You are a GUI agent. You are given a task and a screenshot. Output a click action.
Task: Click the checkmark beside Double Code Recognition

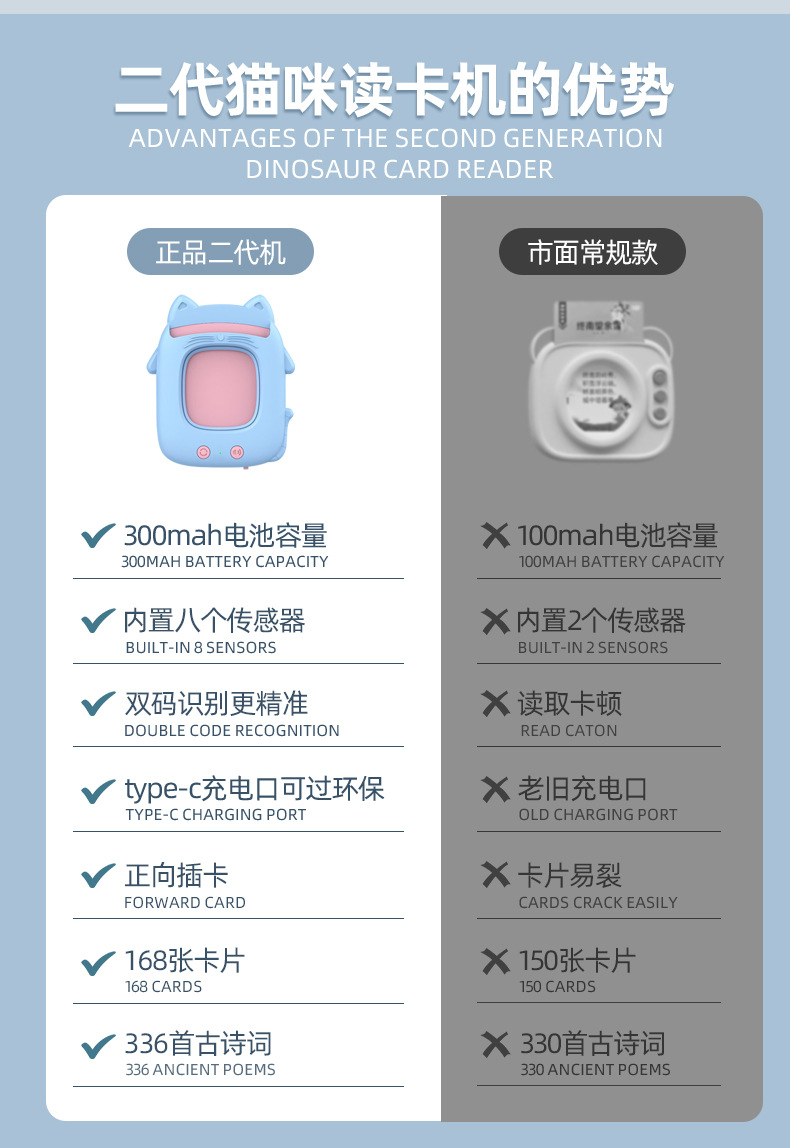coord(98,703)
